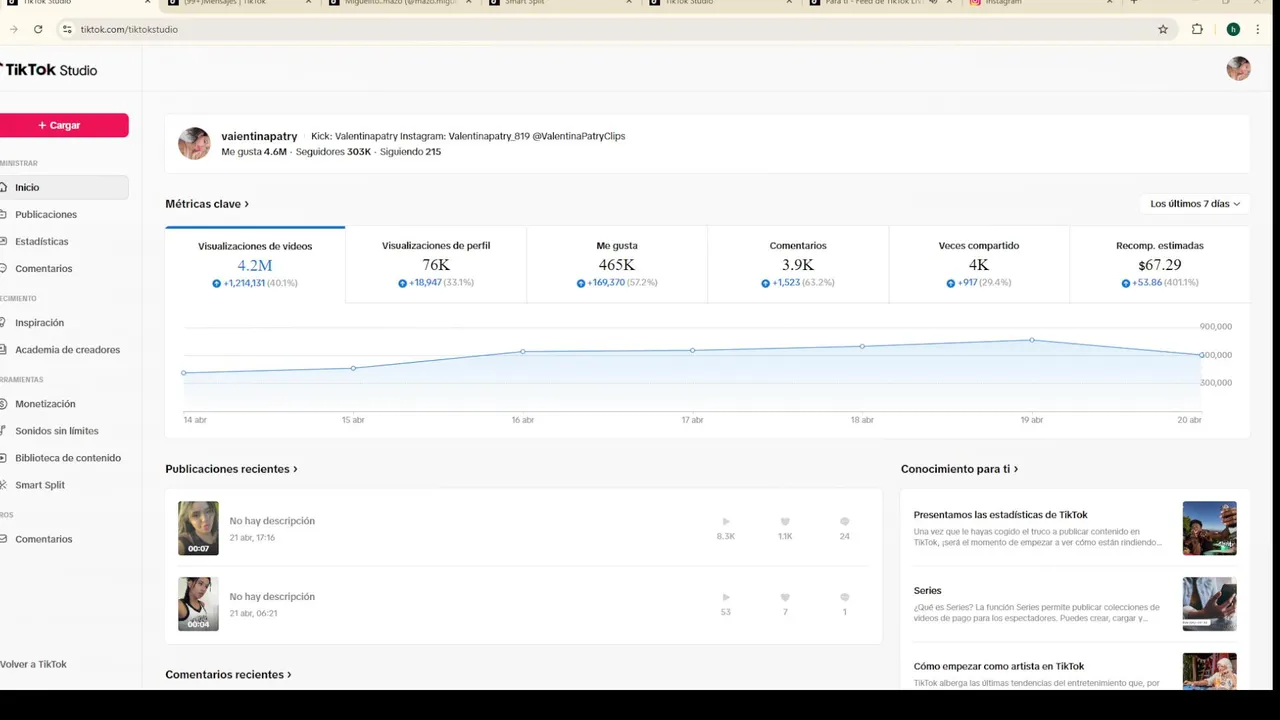Viewport: 1280px width, 720px height.
Task: Click the 14 abr chart data point
Action: [x=184, y=373]
